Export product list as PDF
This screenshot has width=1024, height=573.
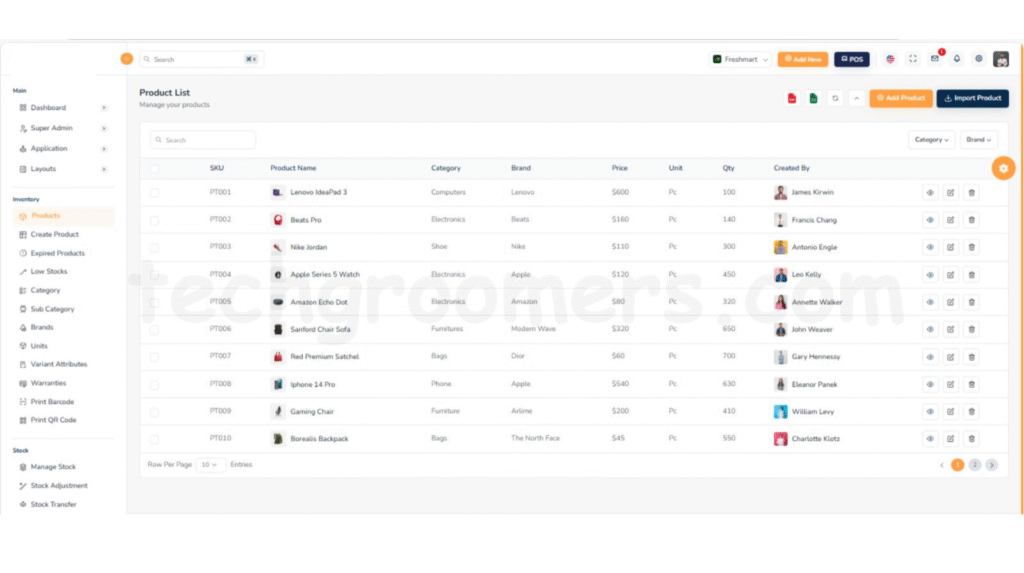click(792, 99)
